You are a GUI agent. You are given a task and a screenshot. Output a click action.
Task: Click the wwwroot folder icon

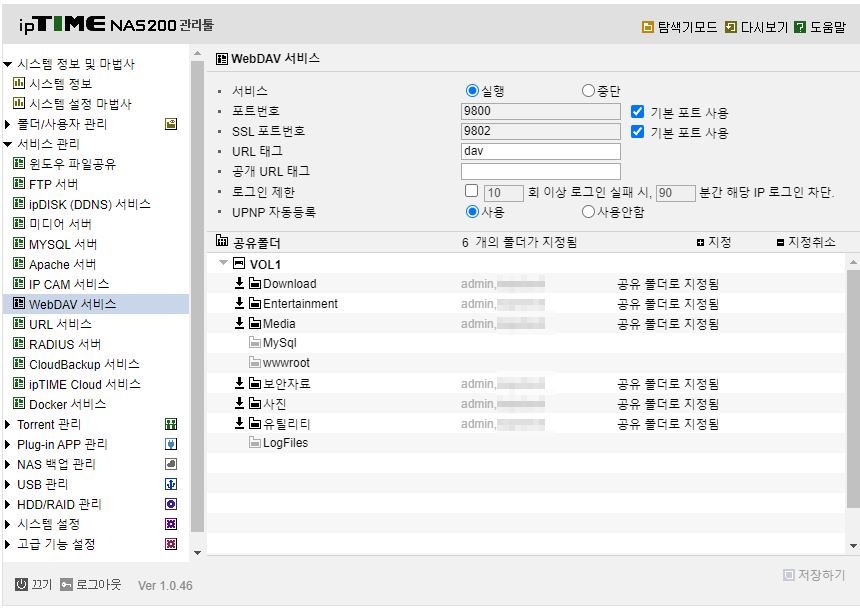tap(254, 363)
